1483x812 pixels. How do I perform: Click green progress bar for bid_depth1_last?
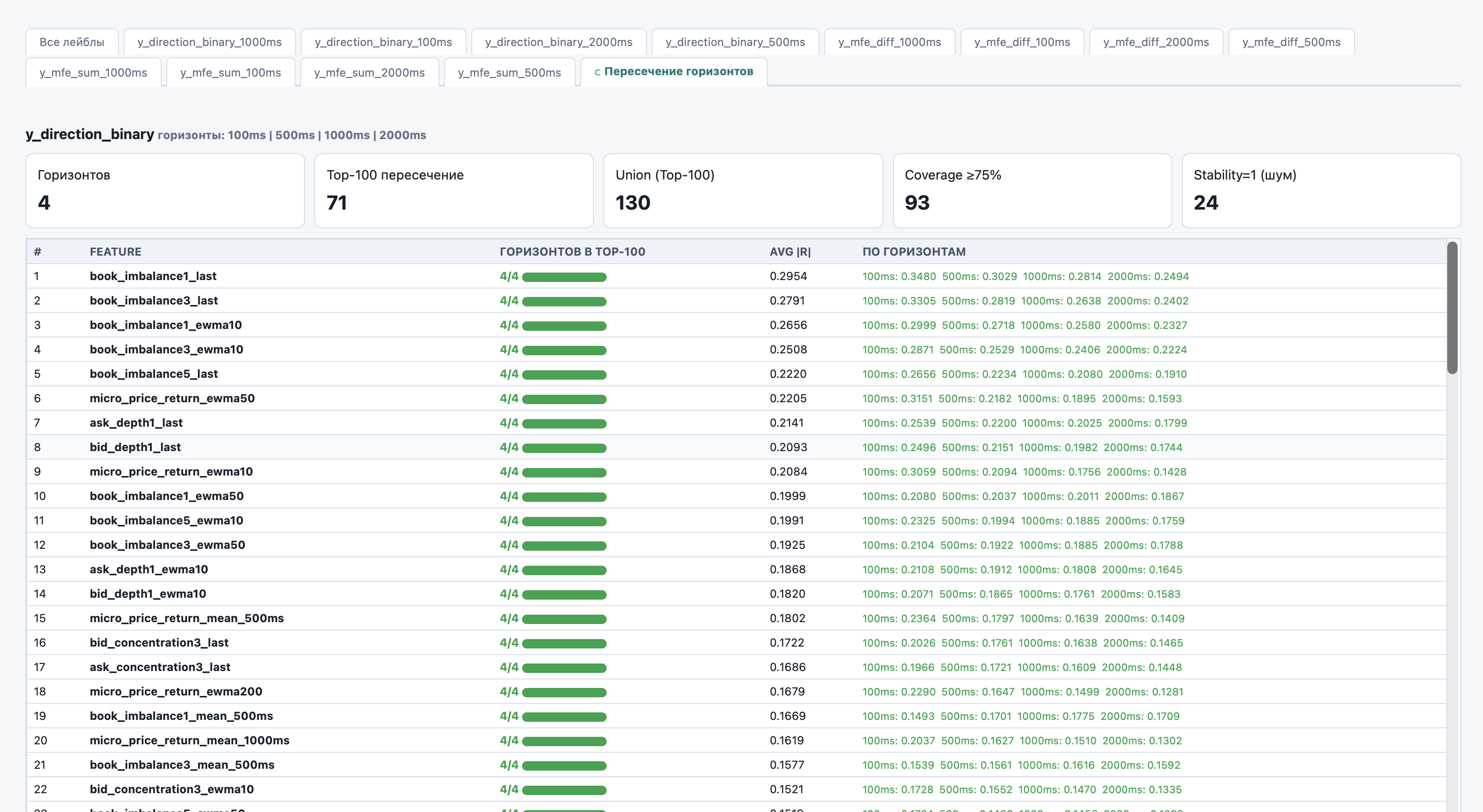(x=564, y=448)
